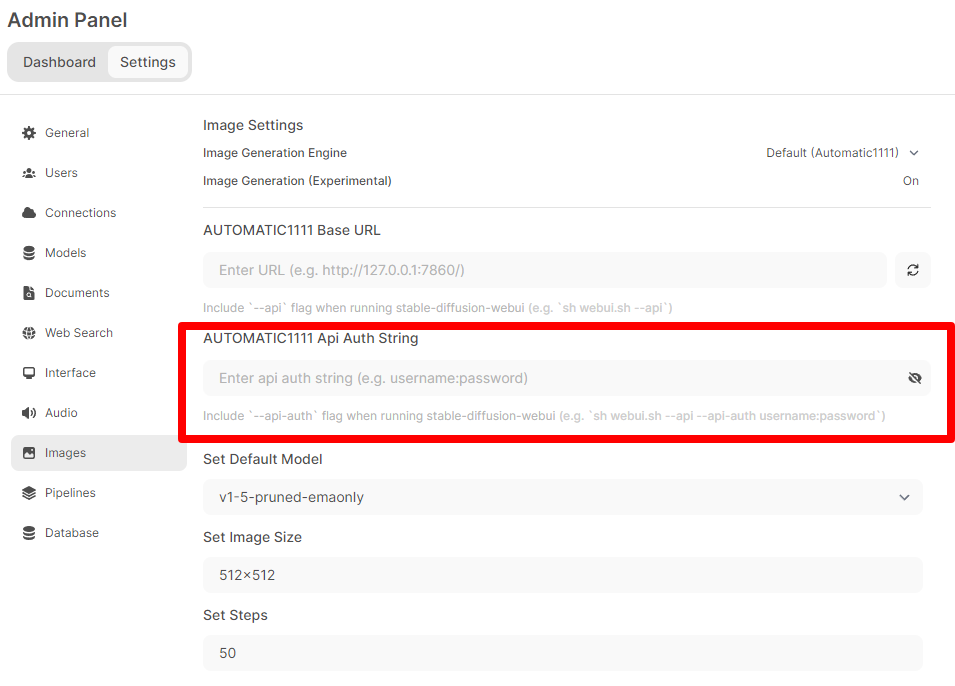Viewport: 955px width, 686px height.
Task: Click the General gear icon
Action: click(x=29, y=133)
